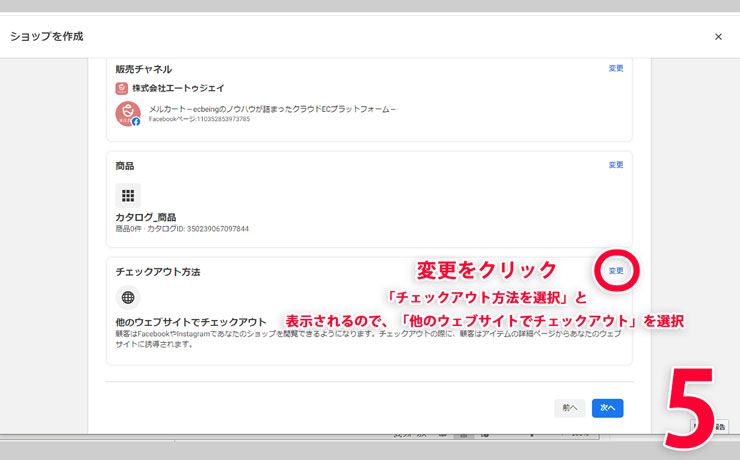Close the ショップを作成 dialog
This screenshot has height=460, width=740.
tap(718, 37)
